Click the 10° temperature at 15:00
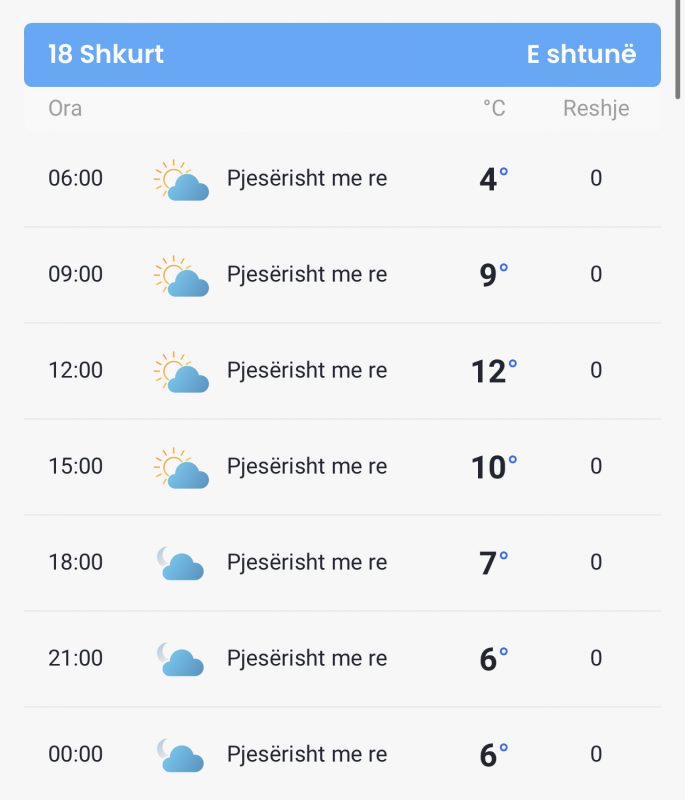This screenshot has width=685, height=800. pos(494,466)
